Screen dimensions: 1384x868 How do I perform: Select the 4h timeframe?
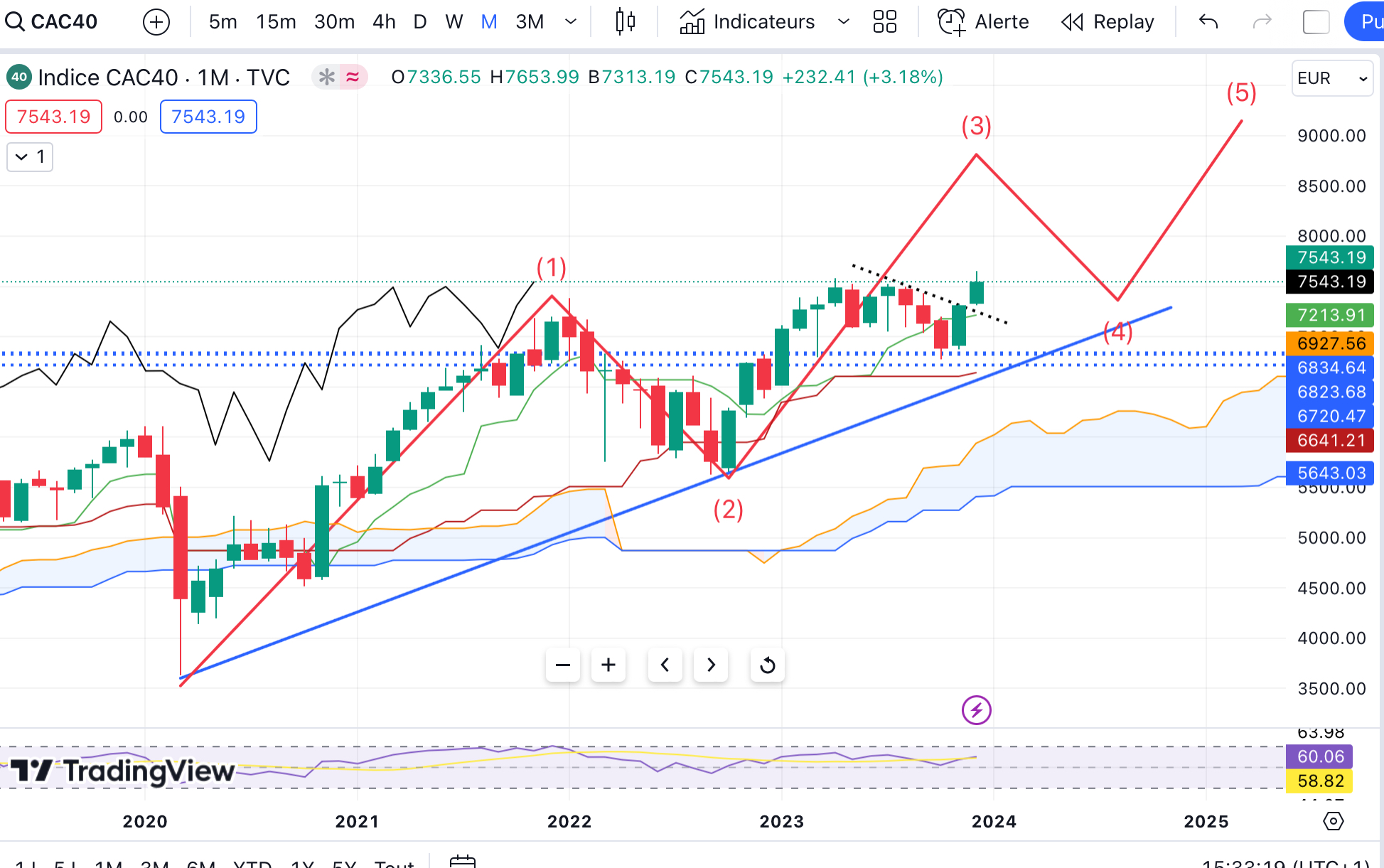point(384,22)
